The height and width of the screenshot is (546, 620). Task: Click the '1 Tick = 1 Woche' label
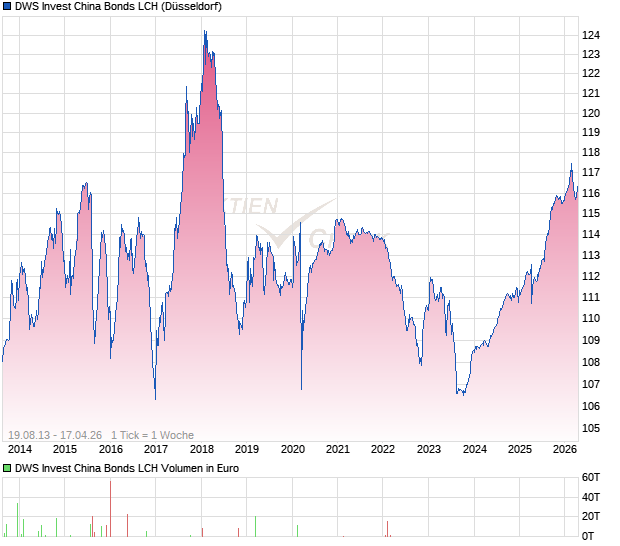point(152,435)
